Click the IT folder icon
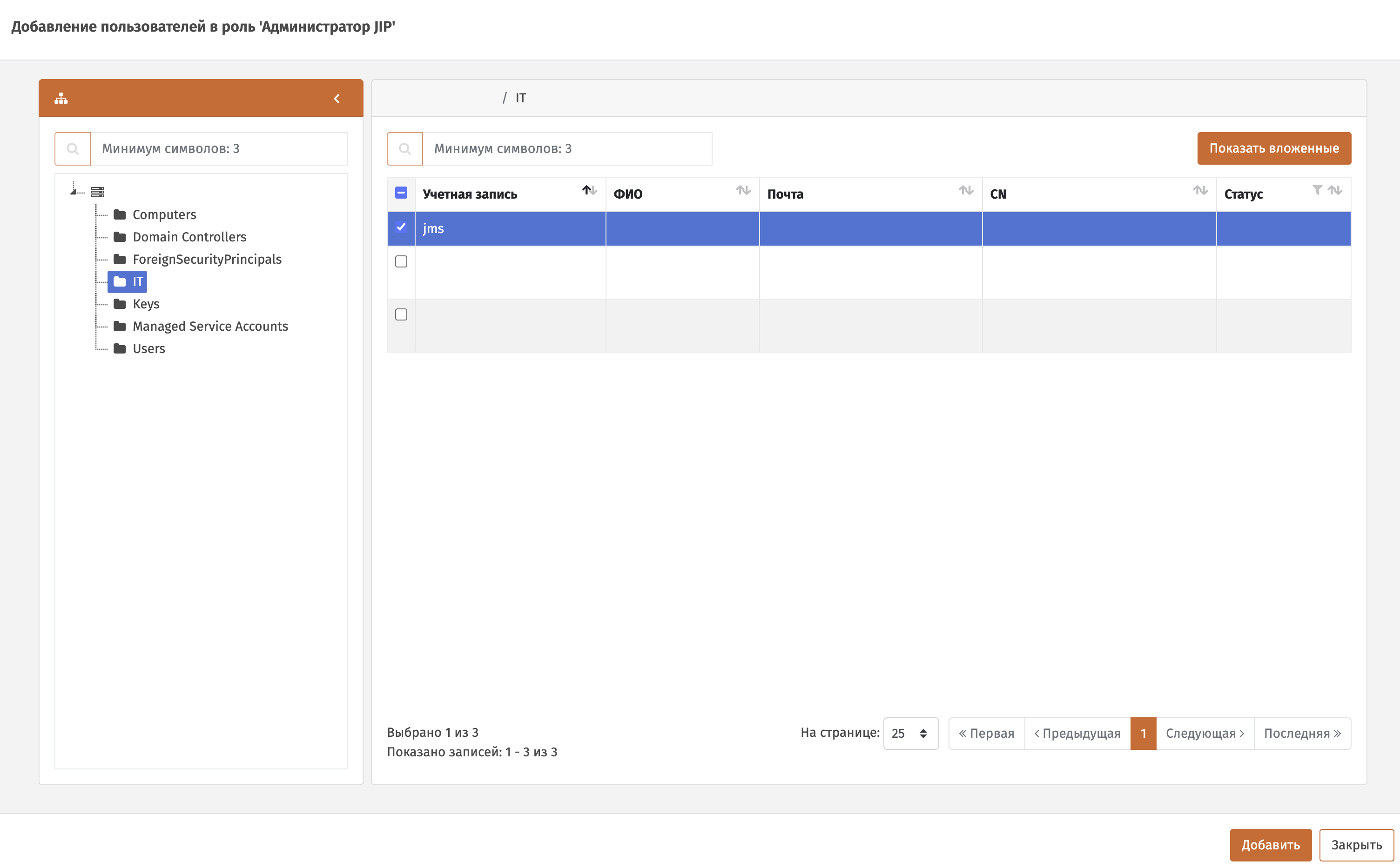The height and width of the screenshot is (868, 1400). 120,282
